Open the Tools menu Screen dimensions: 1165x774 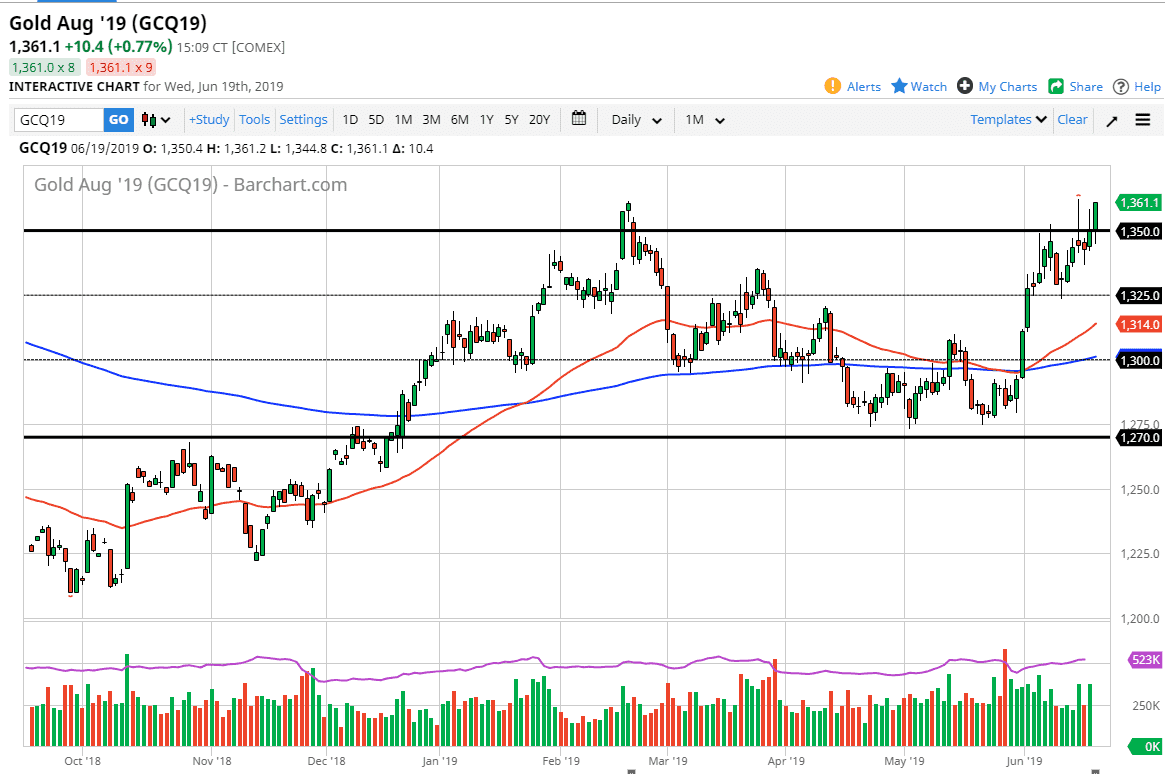(x=254, y=119)
